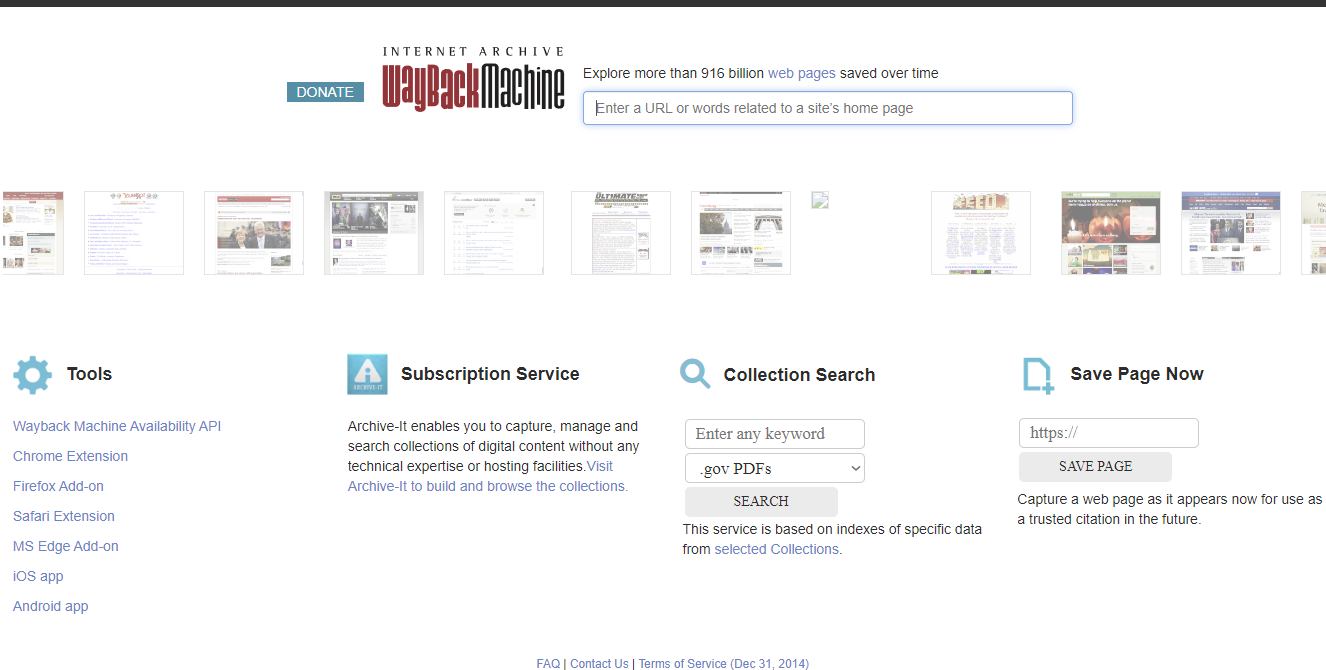Screen dimensions: 1326x670
Task: Open the MS Edge Add-on link
Action: point(66,546)
